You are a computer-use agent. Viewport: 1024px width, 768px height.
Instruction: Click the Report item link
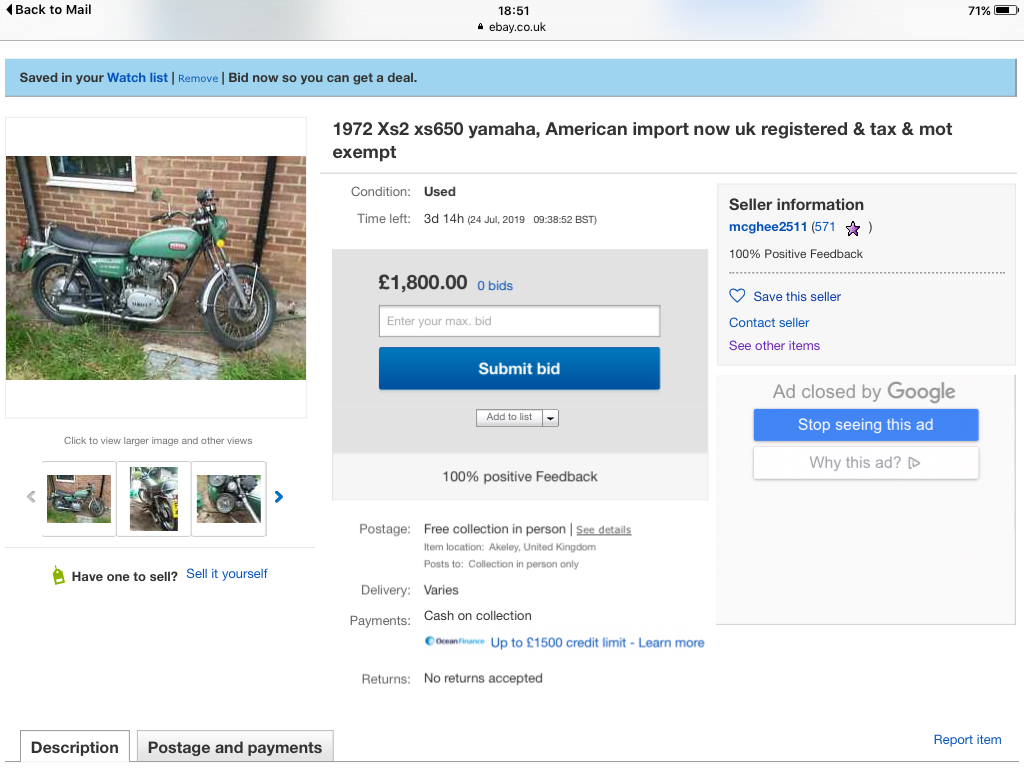tap(967, 740)
